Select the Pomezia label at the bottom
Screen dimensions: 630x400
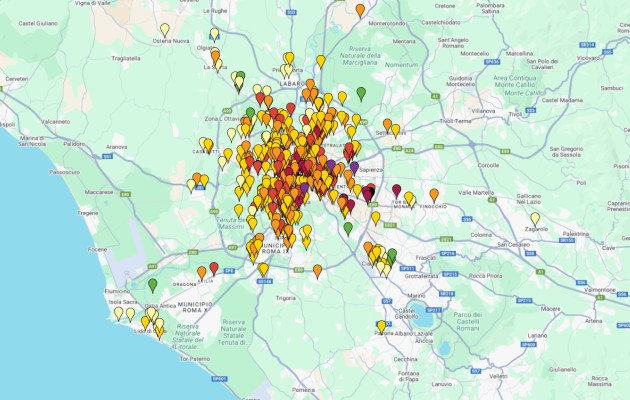303,389
